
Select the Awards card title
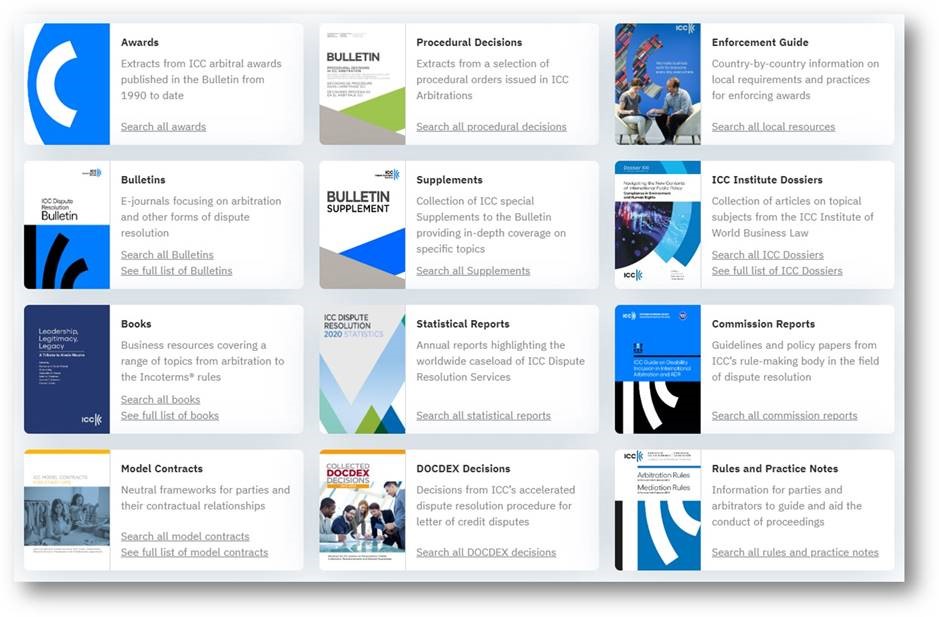click(x=140, y=43)
